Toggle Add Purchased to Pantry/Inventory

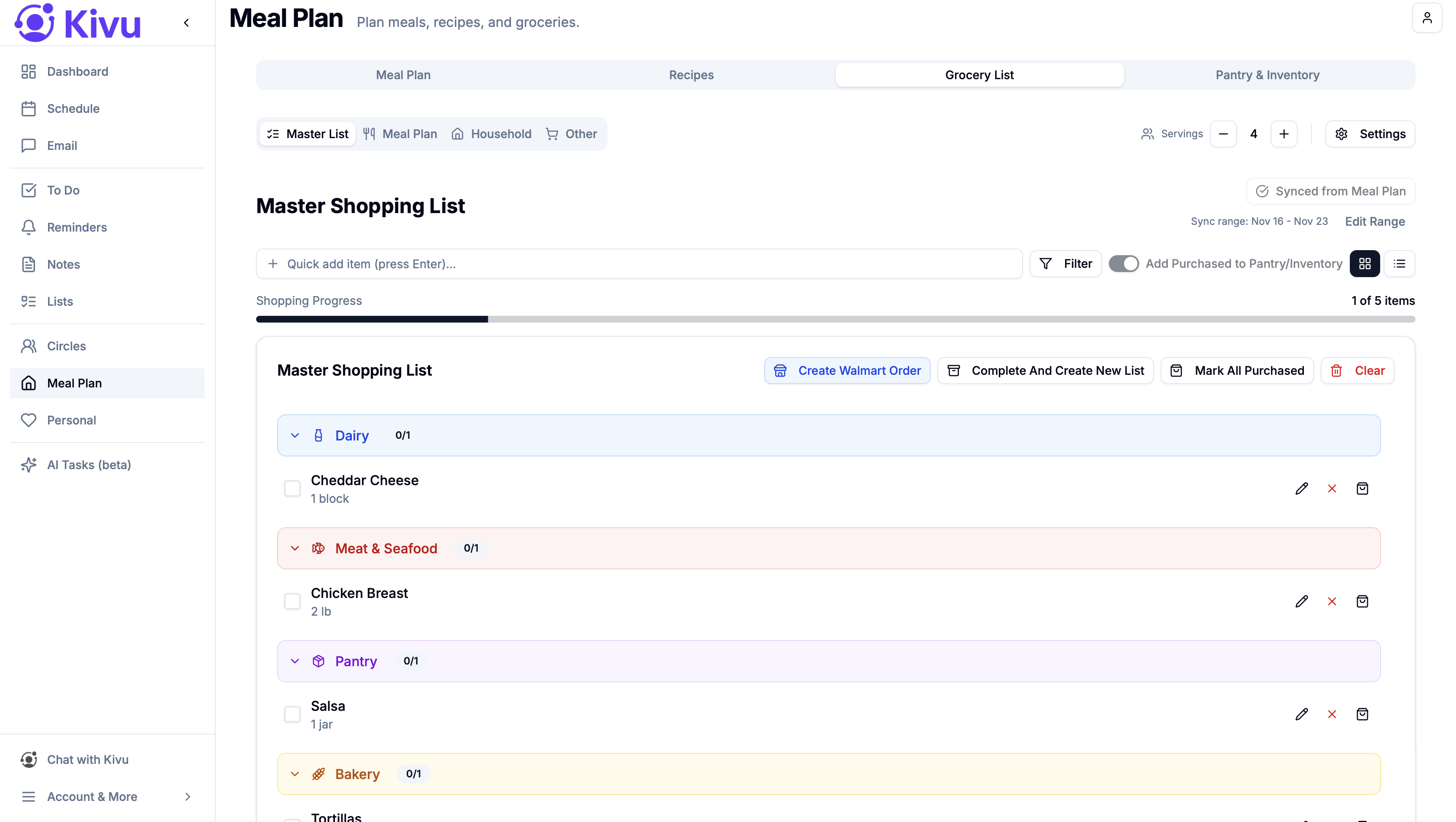[1124, 263]
